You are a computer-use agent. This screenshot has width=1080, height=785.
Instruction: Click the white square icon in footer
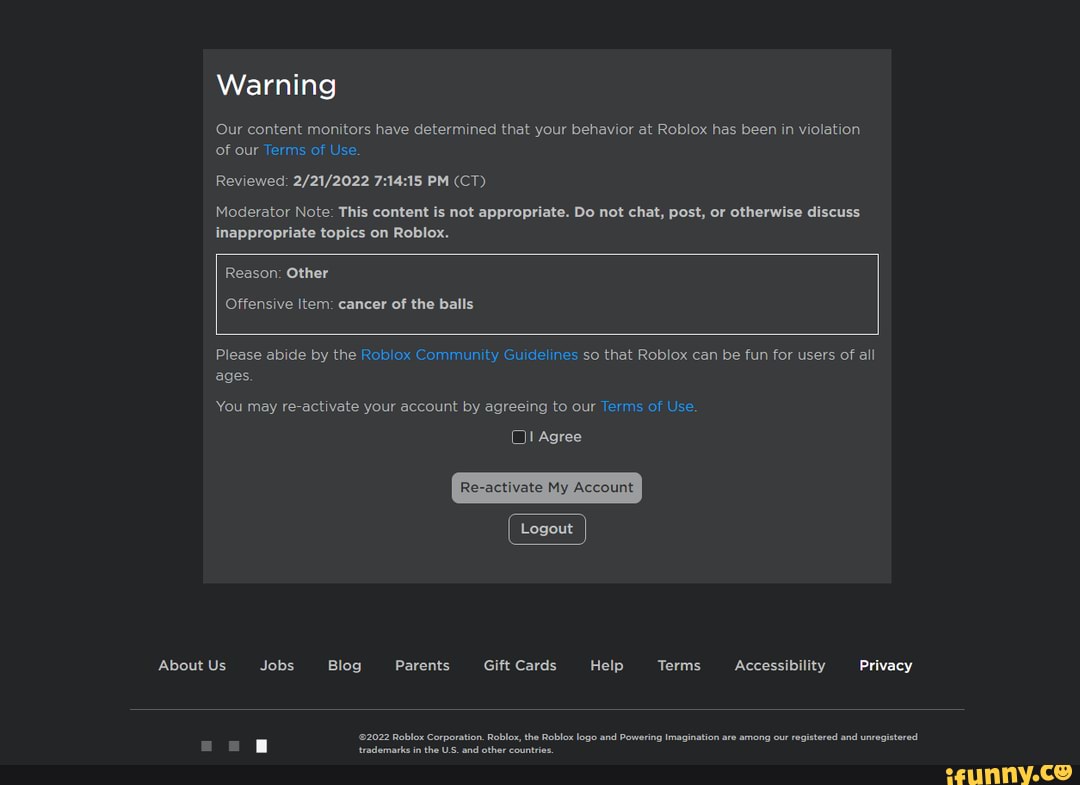(262, 746)
